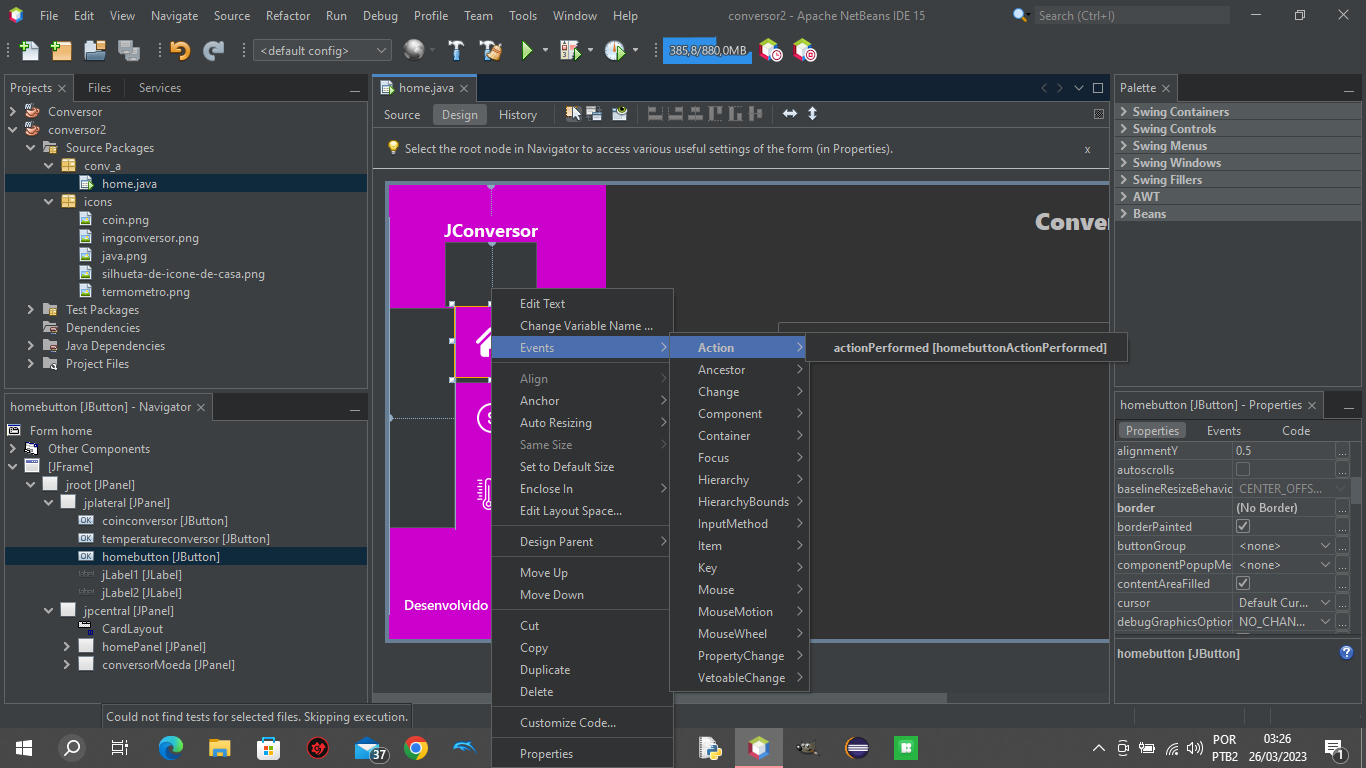
Task: Open Microsoft Edge from the taskbar
Action: (171, 747)
